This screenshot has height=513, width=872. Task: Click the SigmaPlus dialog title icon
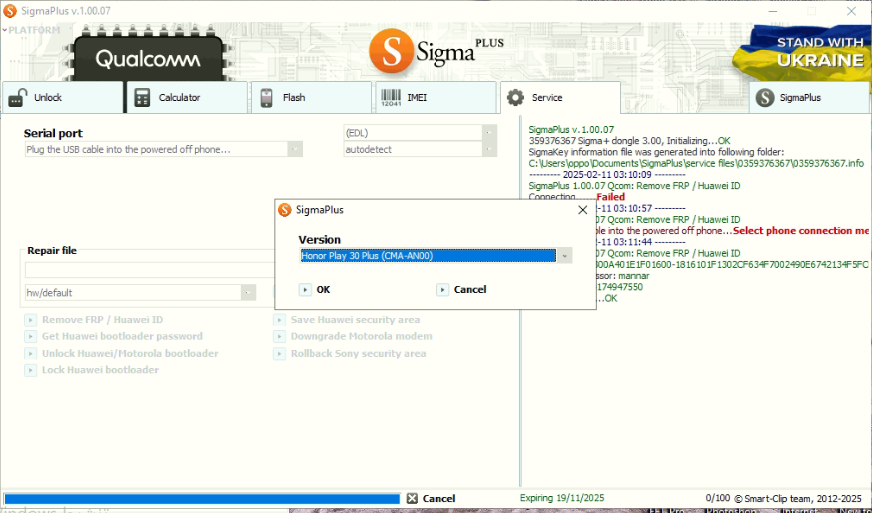point(285,210)
